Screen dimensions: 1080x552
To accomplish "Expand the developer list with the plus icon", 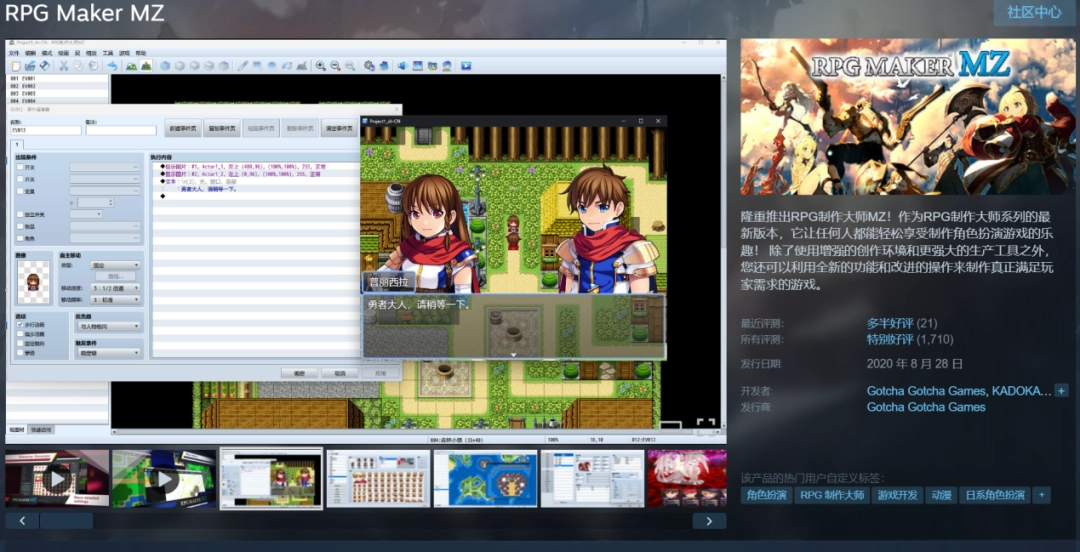I will coord(1061,390).
